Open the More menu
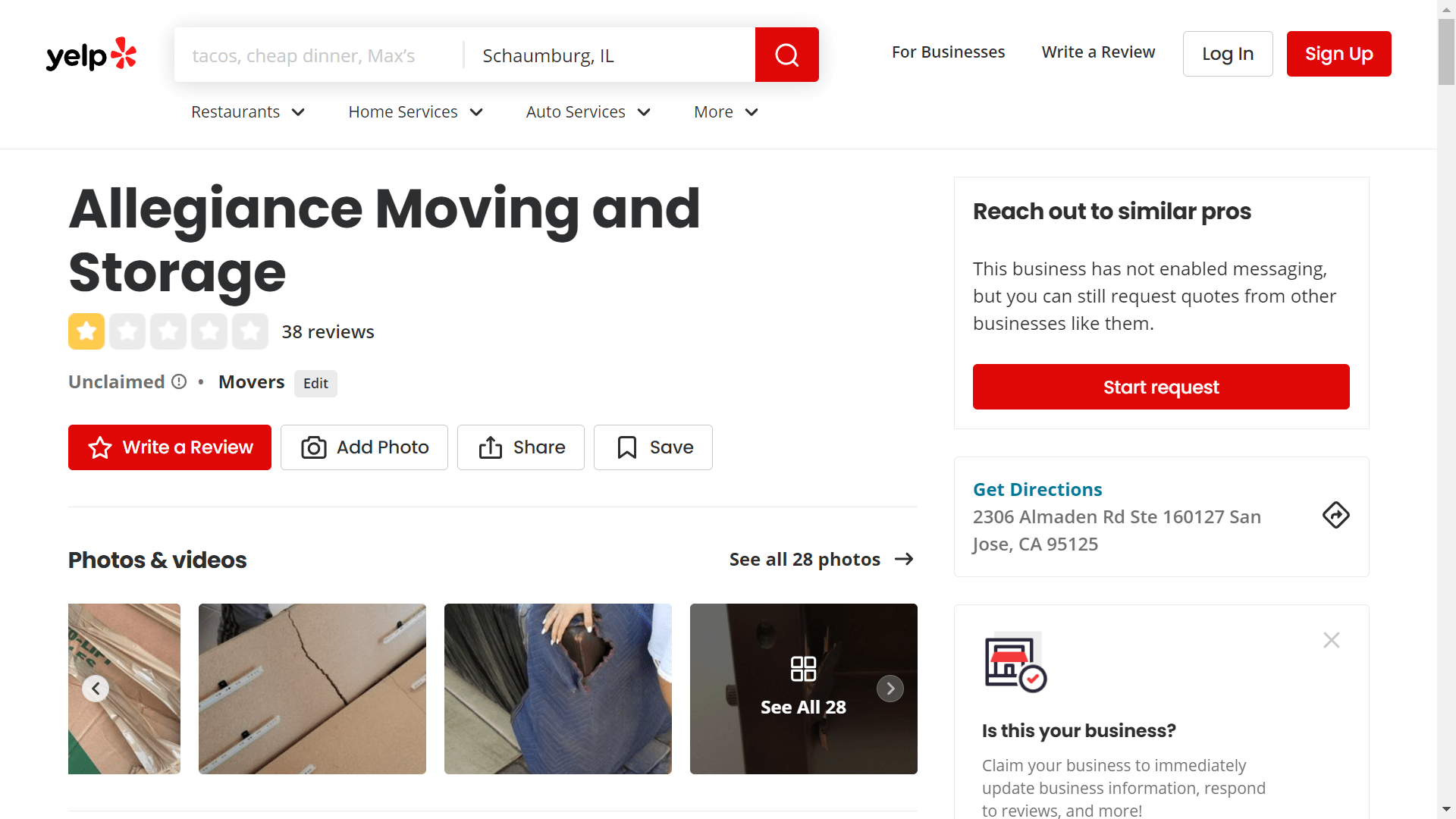Viewport: 1456px width, 819px height. (x=726, y=112)
